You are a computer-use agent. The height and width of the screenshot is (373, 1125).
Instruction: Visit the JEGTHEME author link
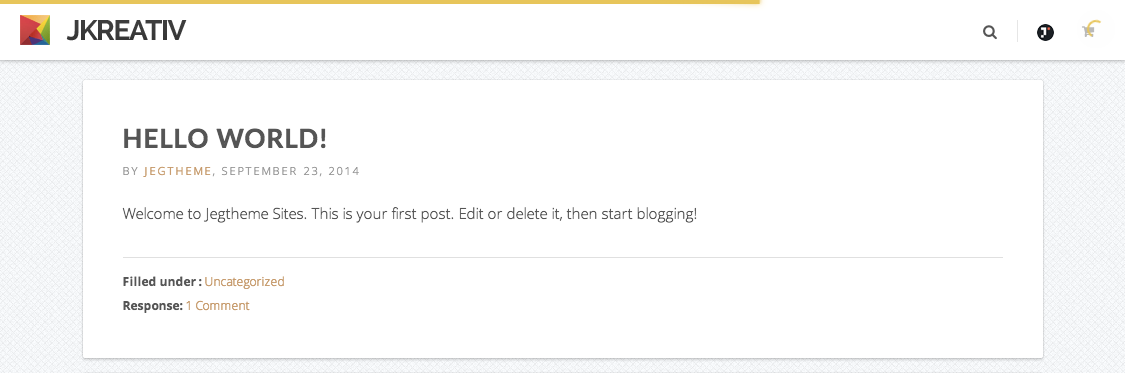coord(178,171)
